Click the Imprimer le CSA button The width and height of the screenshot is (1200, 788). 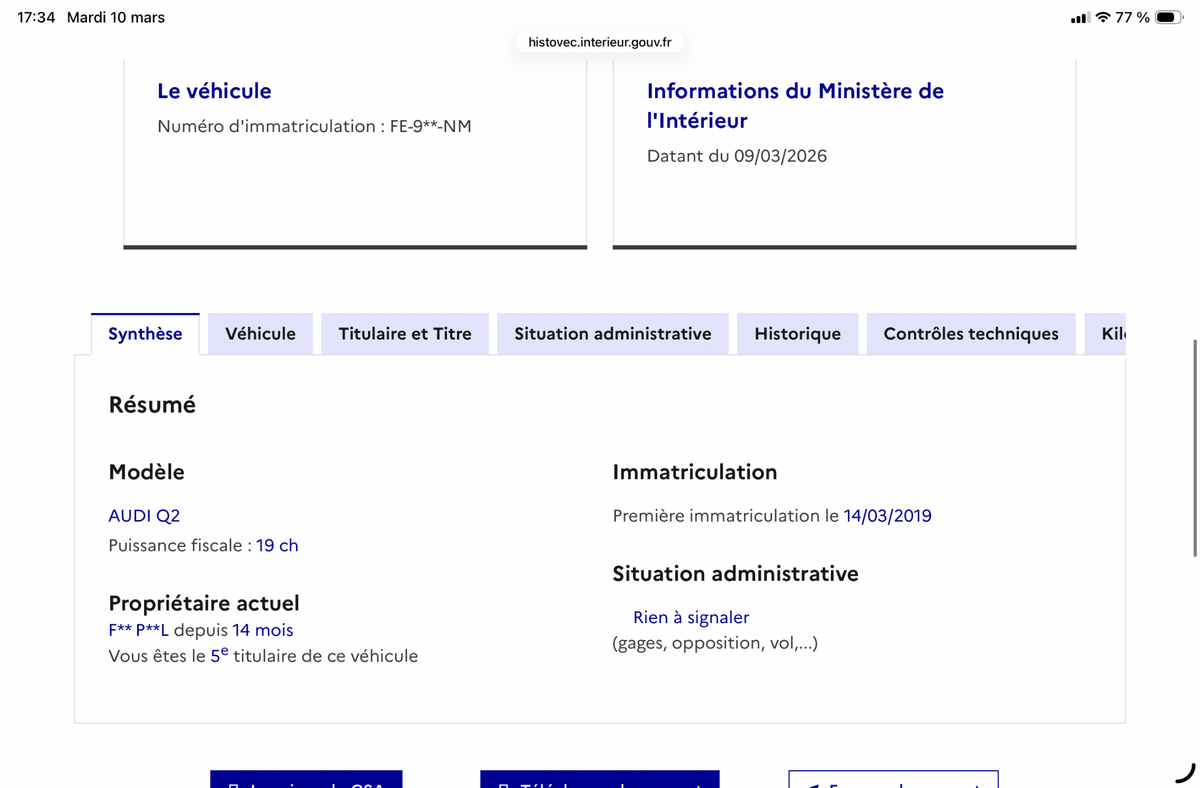pyautogui.click(x=306, y=779)
